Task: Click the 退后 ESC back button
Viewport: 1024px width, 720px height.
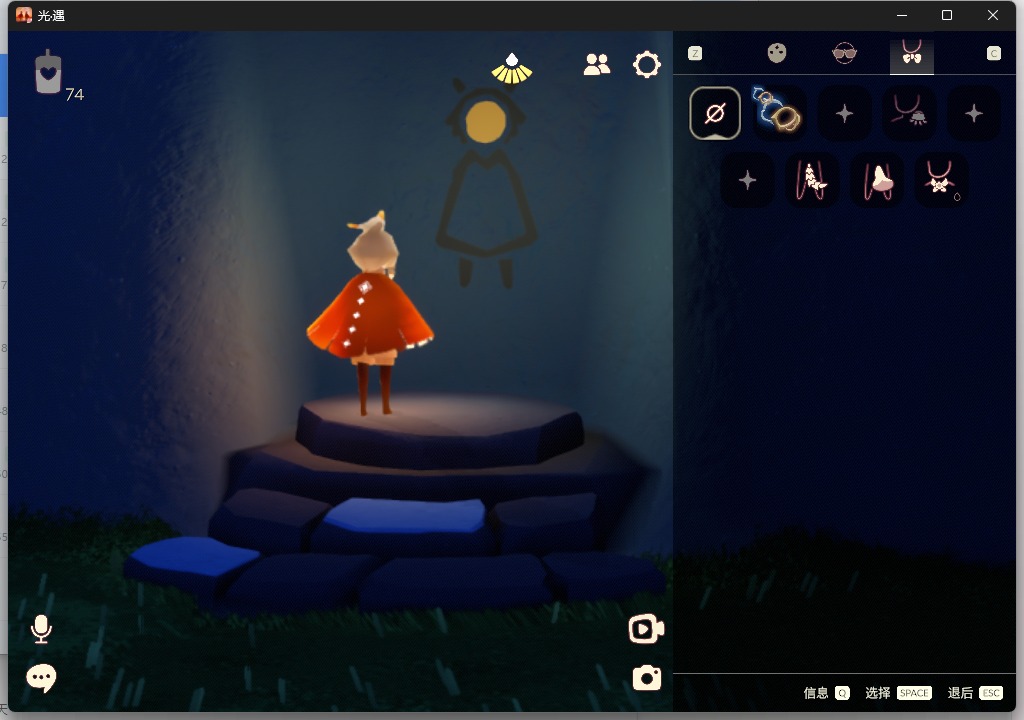Action: click(x=975, y=693)
